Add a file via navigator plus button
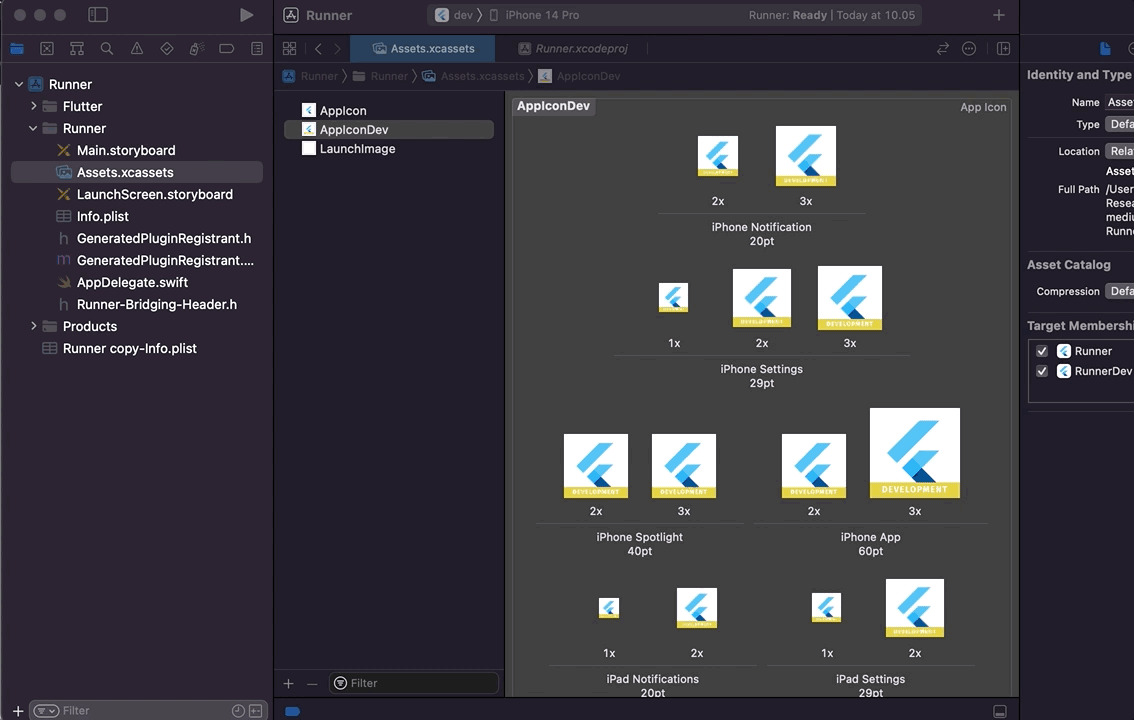Image resolution: width=1134 pixels, height=720 pixels. (x=18, y=711)
